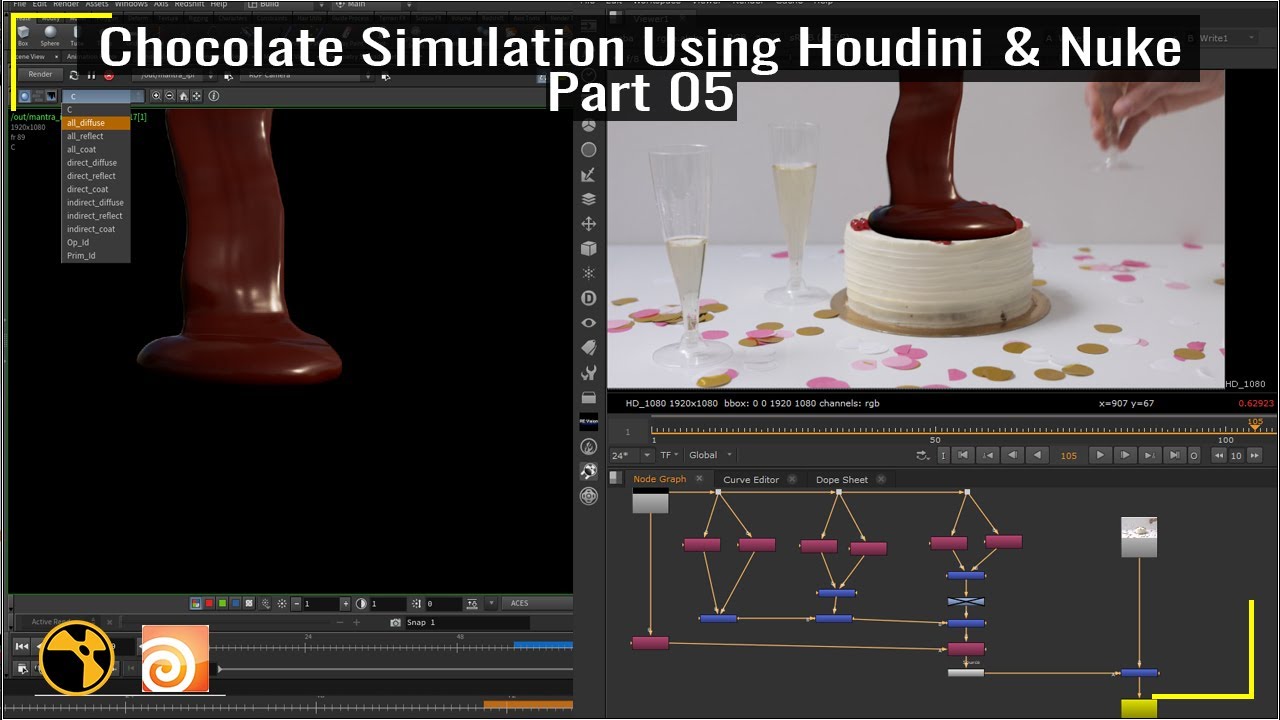The width and height of the screenshot is (1280, 720).
Task: Click the ACES color space button
Action: (x=536, y=604)
